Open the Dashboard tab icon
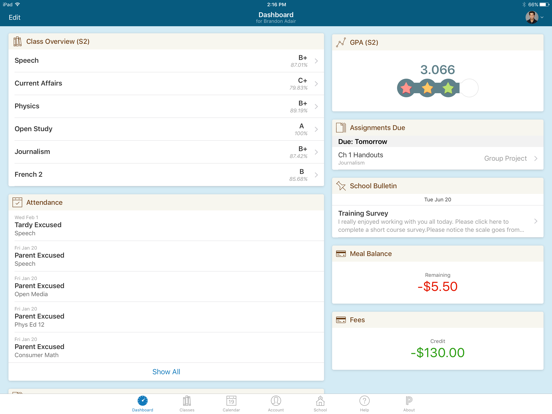The image size is (552, 414). [142, 401]
